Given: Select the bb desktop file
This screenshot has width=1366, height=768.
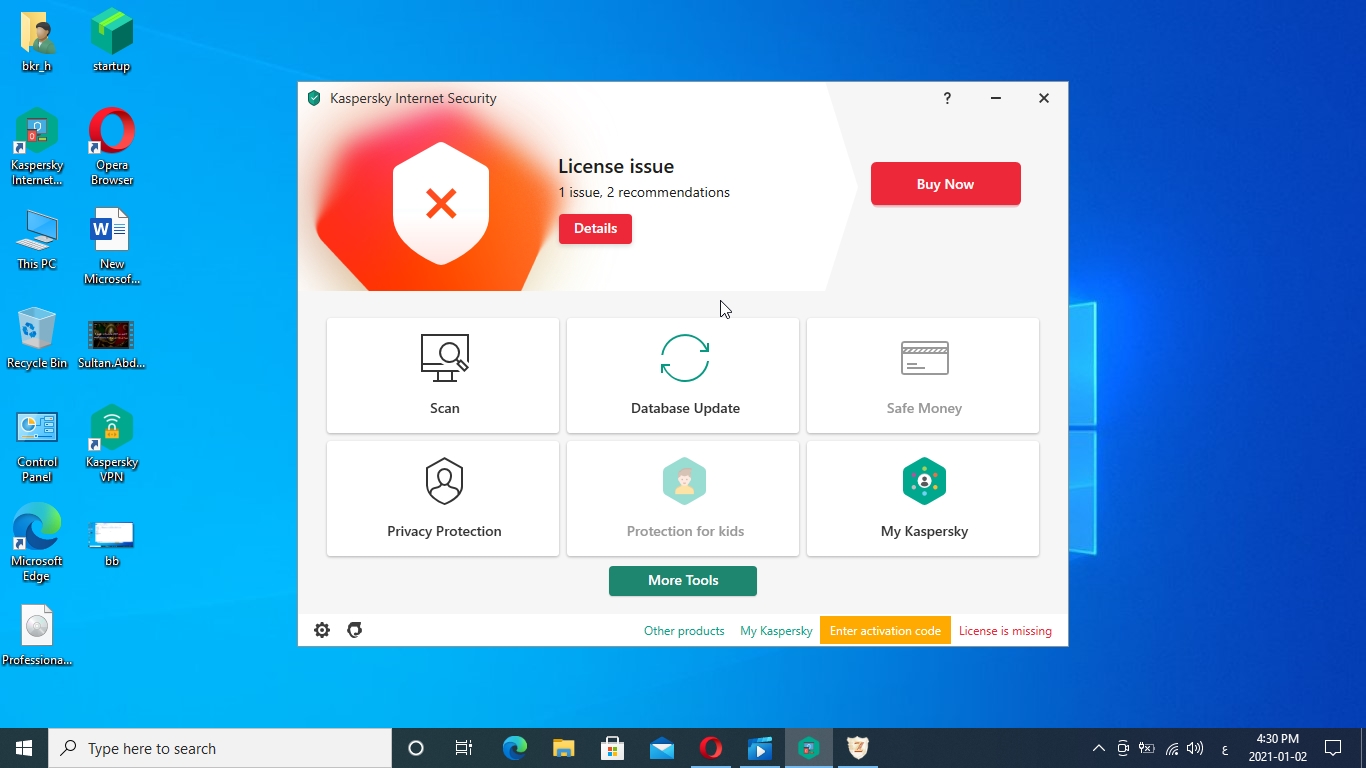Looking at the screenshot, I should point(112,543).
